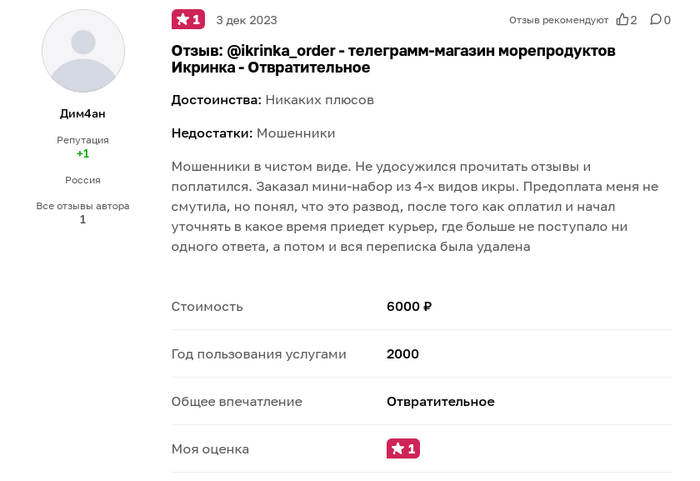
Task: Open the Дим4ан profile username link
Action: point(83,114)
